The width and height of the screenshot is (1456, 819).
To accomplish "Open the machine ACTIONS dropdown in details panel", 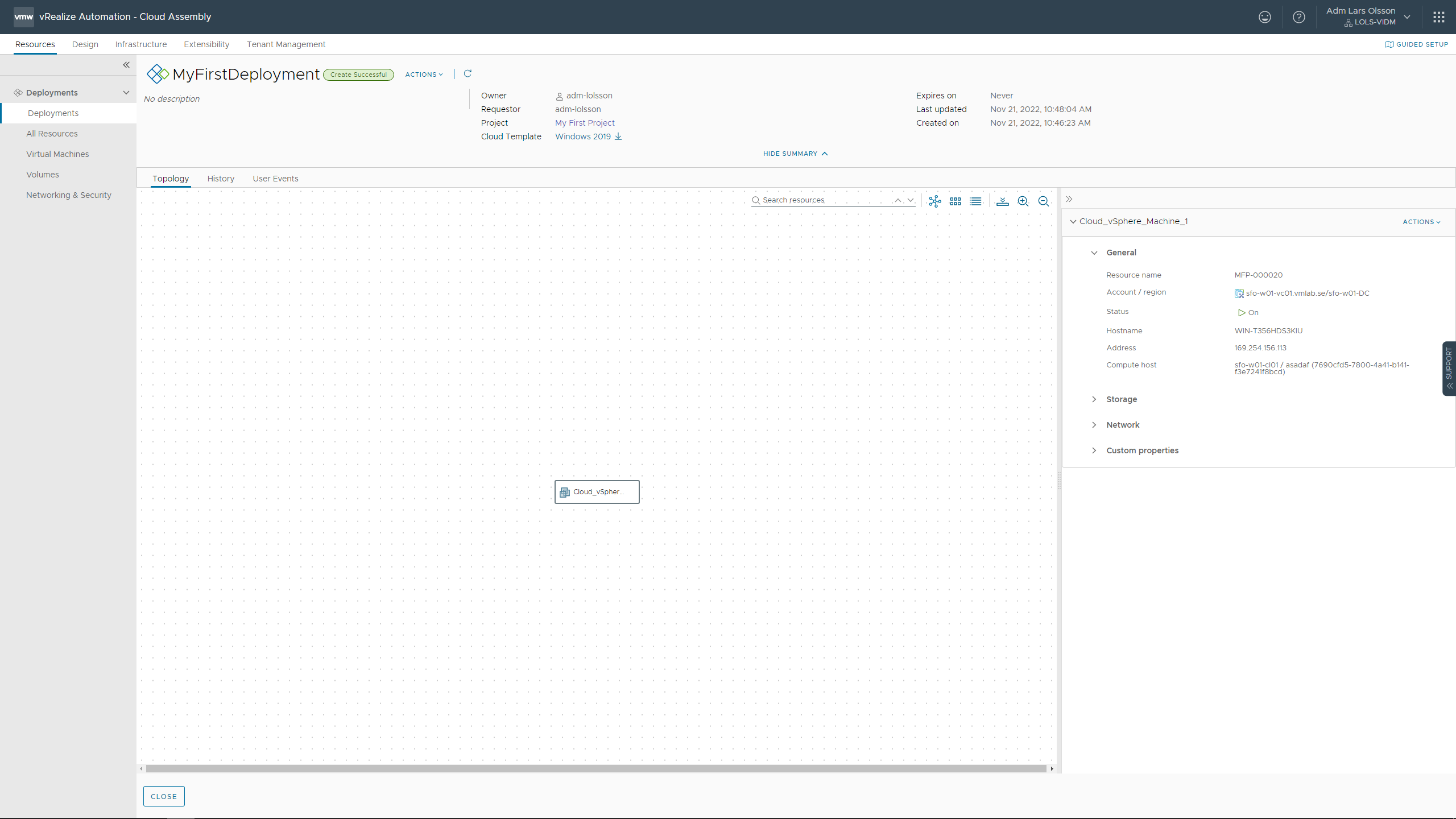I will tap(1421, 222).
